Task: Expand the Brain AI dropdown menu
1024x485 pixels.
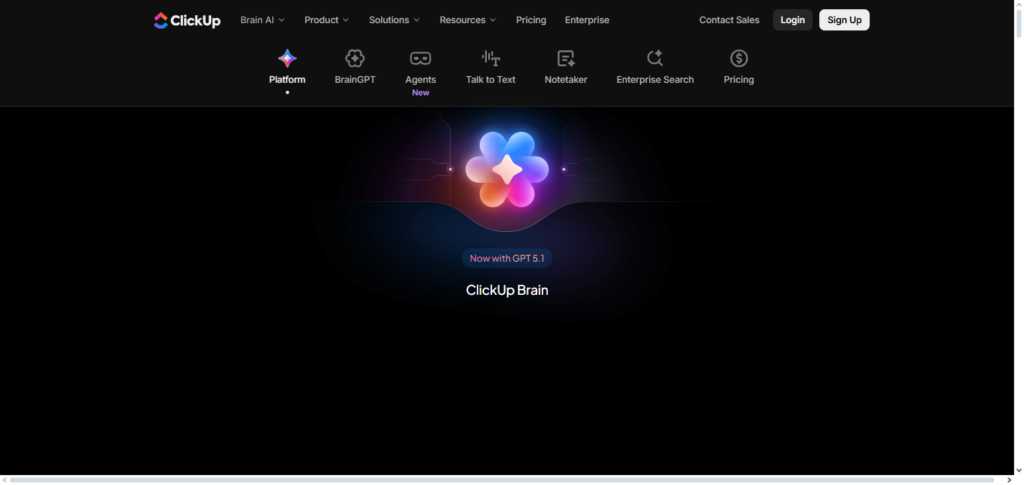Action: click(263, 20)
